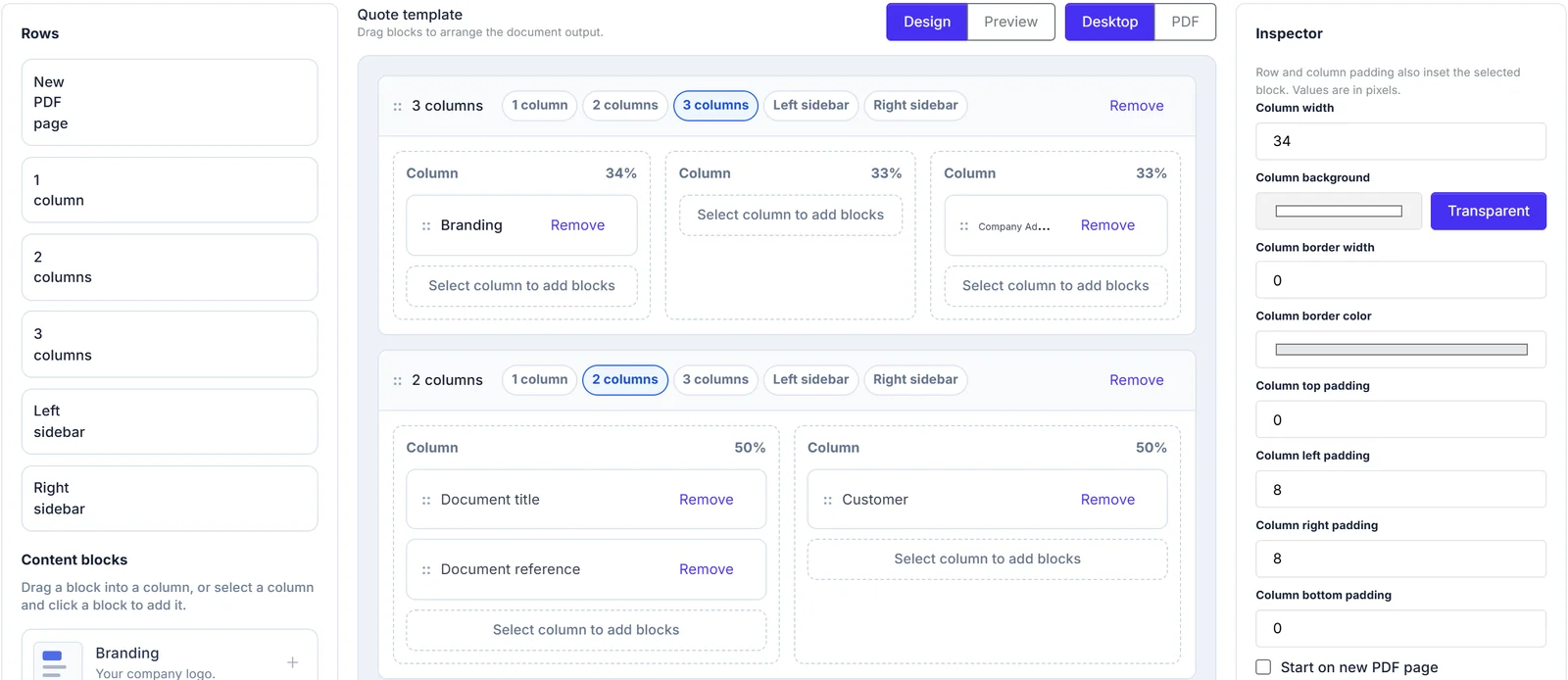Remove the Branding block
This screenshot has height=680, width=1568.
point(577,225)
